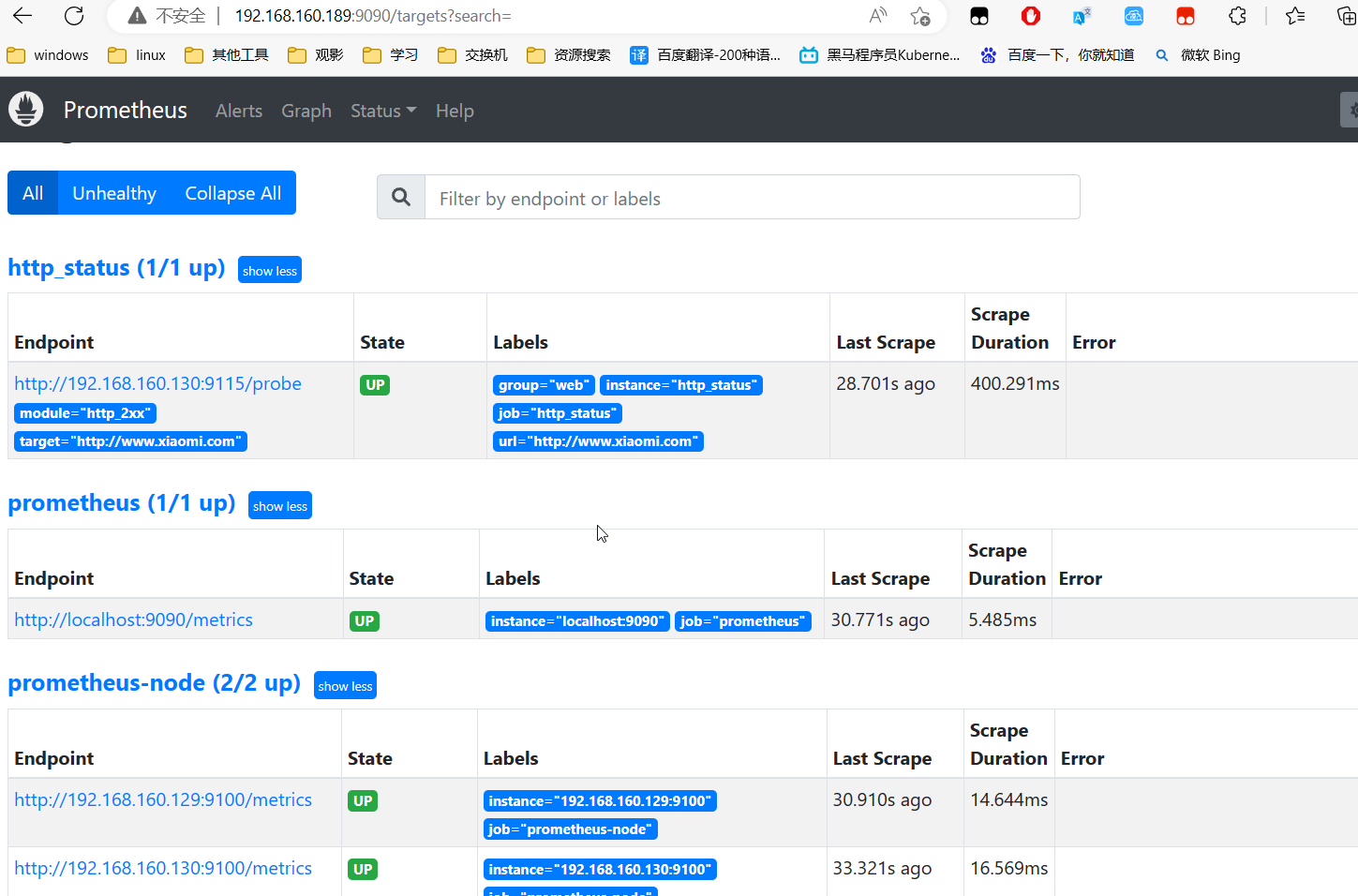This screenshot has height=896, width=1358.
Task: Click the not-secure warning triangle icon
Action: click(x=137, y=16)
